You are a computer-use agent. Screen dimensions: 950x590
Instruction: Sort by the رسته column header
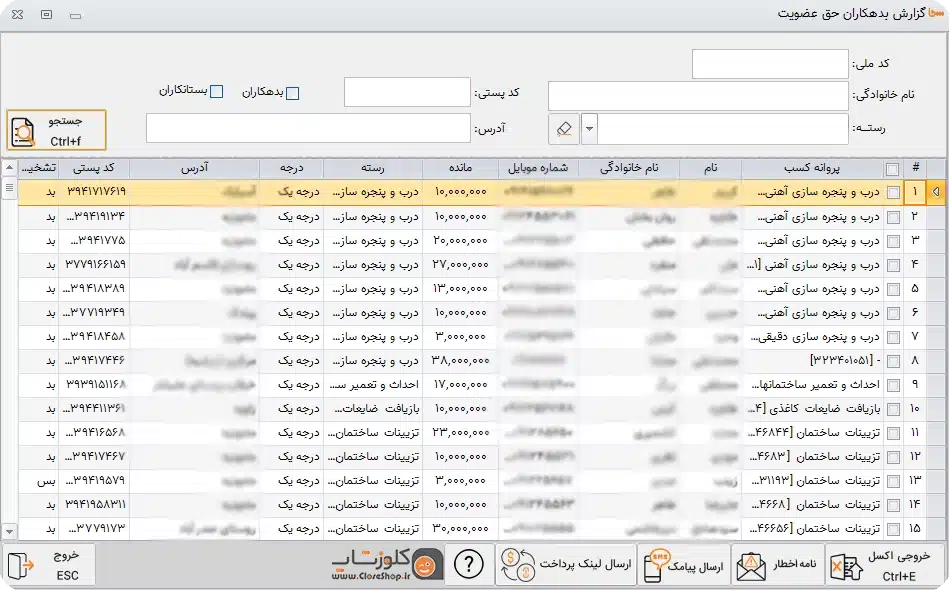coord(373,168)
